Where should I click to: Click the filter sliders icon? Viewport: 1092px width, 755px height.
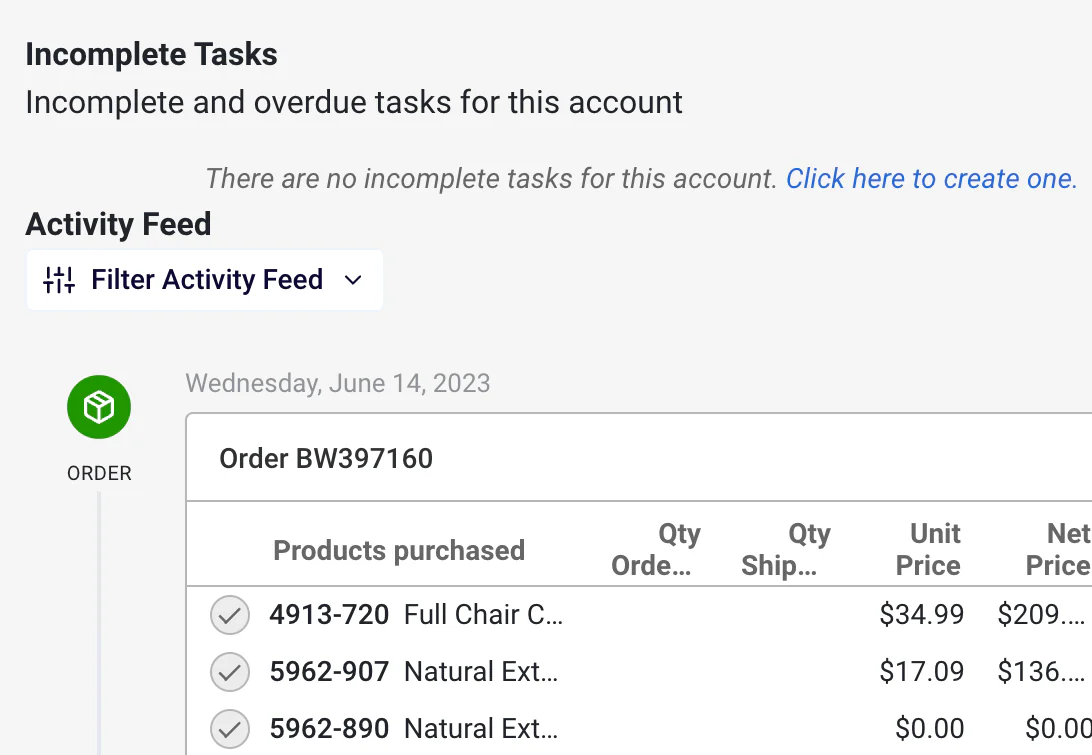click(x=59, y=280)
